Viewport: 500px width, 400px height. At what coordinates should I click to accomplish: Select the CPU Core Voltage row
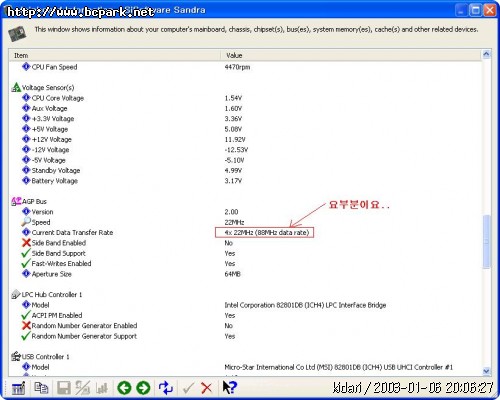pos(246,98)
